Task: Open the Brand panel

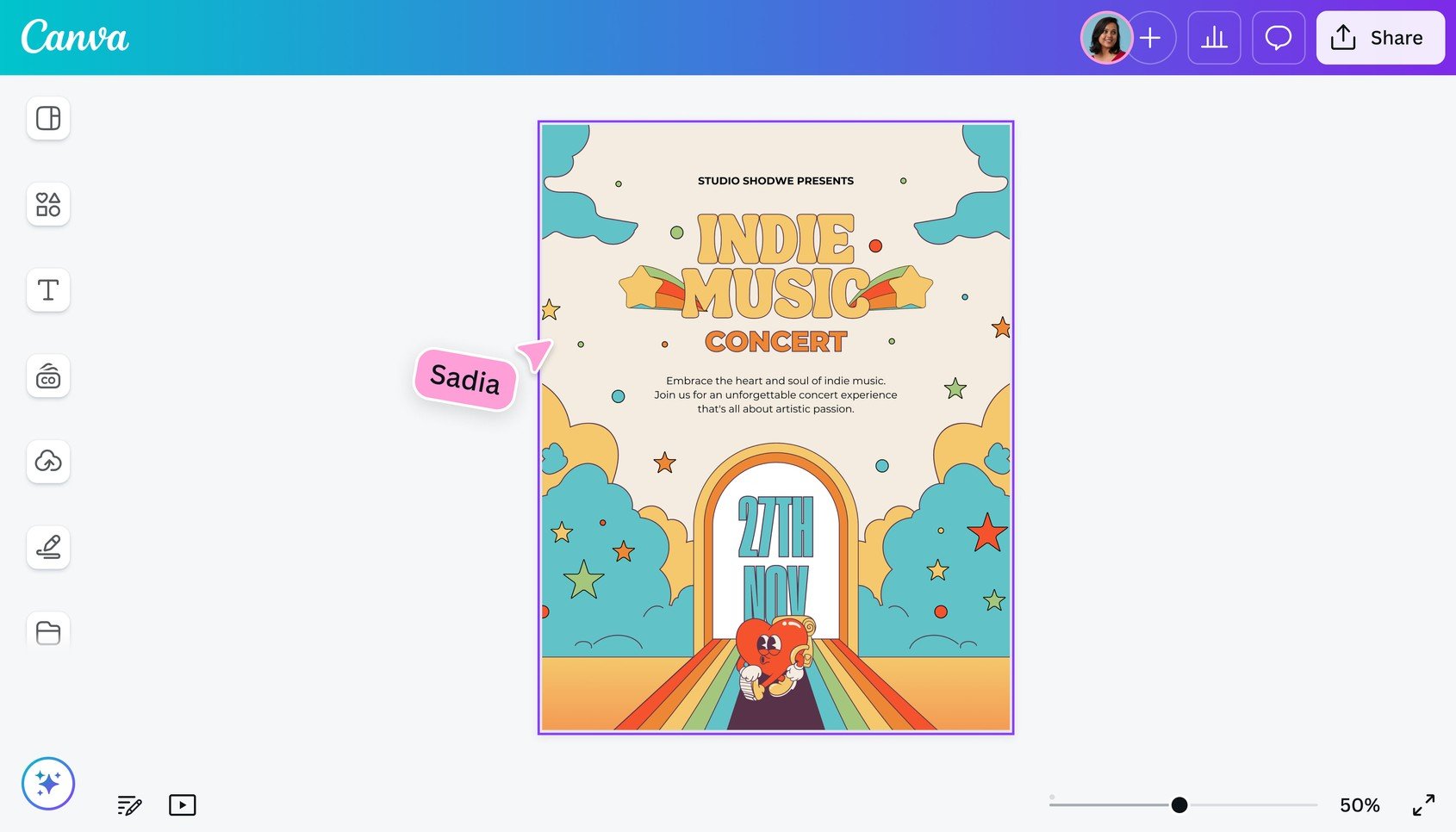Action: point(48,376)
